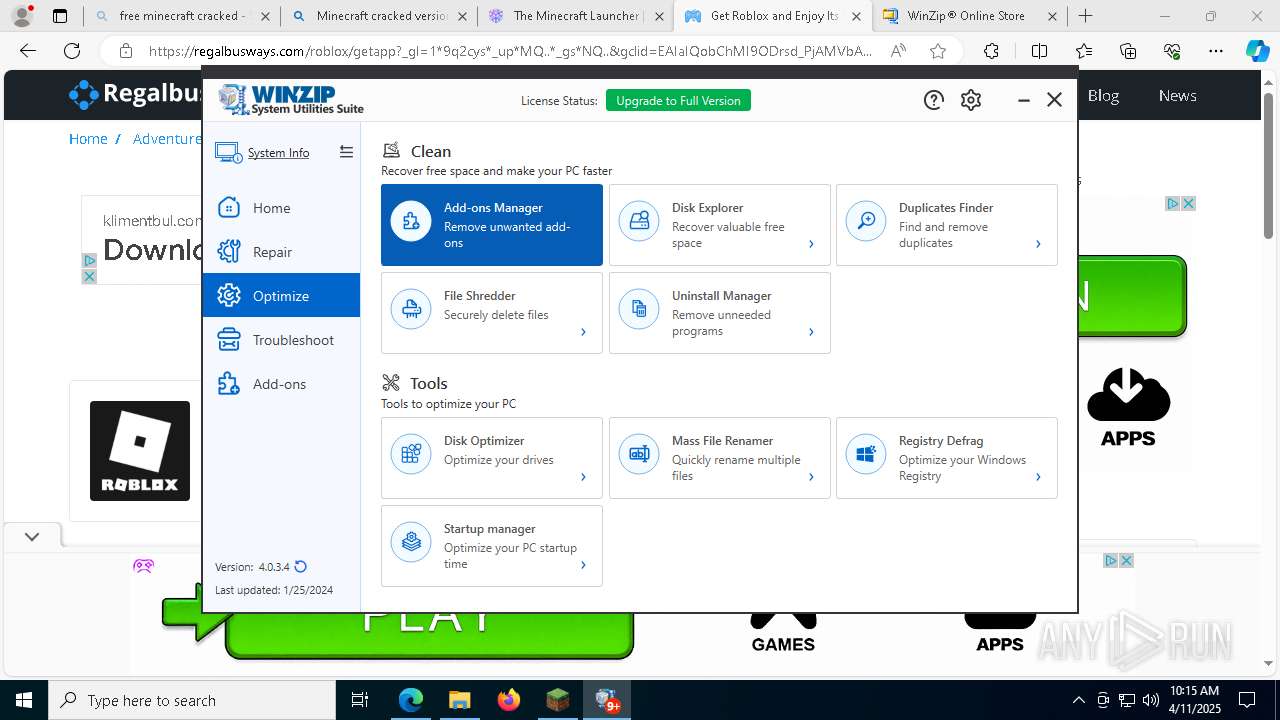Go to Home in WinZip sidebar
Image resolution: width=1280 pixels, height=720 pixels.
pyautogui.click(x=281, y=208)
